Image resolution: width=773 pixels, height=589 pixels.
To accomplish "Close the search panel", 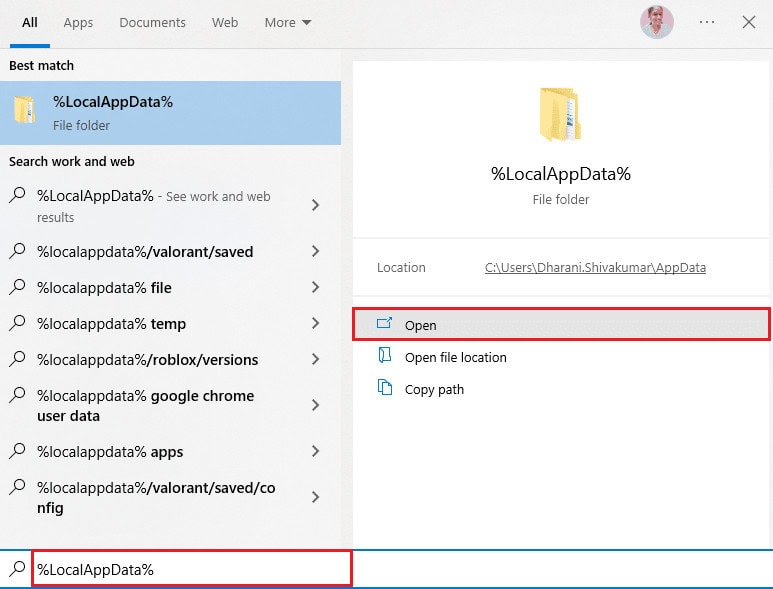I will click(x=749, y=22).
